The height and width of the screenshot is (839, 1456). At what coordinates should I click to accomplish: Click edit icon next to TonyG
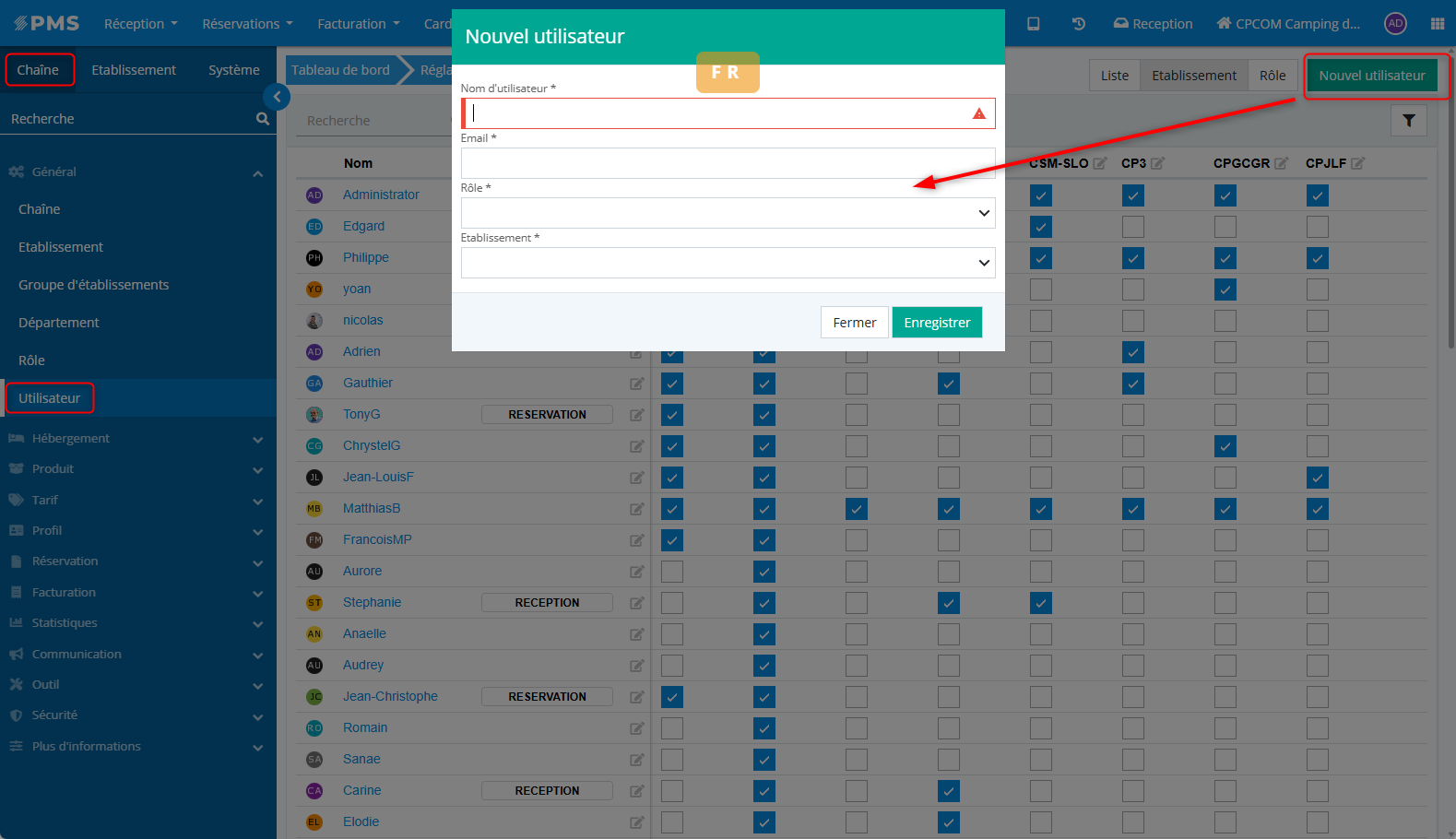tap(636, 415)
